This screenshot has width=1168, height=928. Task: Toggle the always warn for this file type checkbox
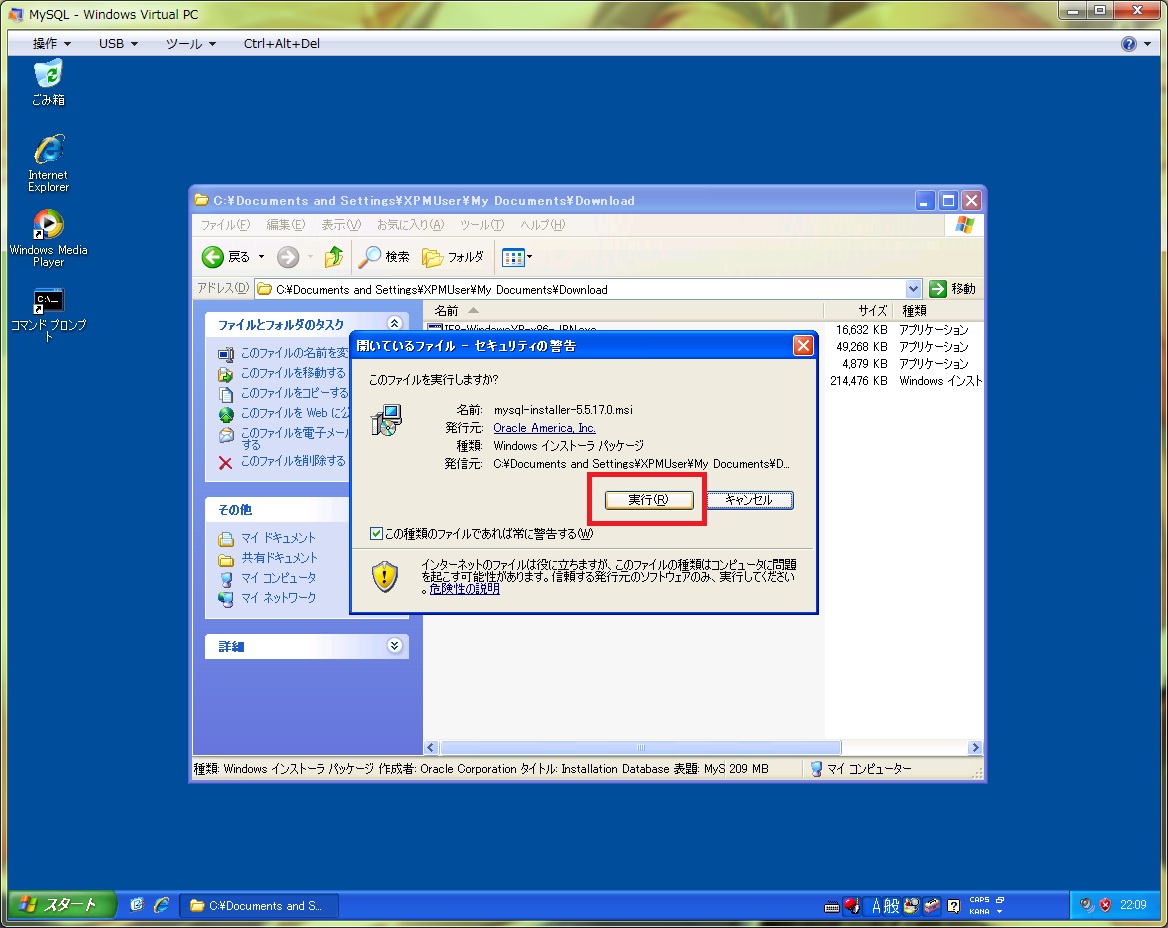(x=376, y=533)
